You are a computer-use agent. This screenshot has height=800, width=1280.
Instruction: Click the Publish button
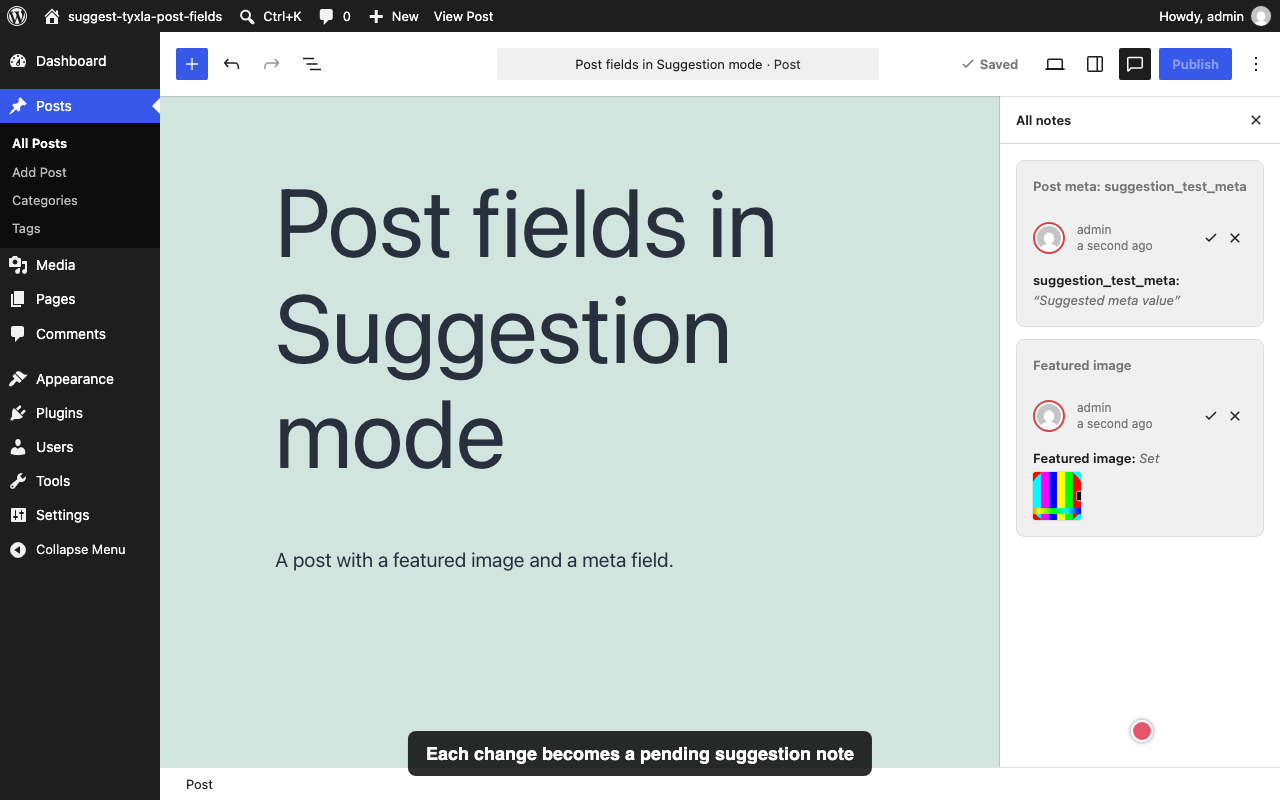[1195, 64]
